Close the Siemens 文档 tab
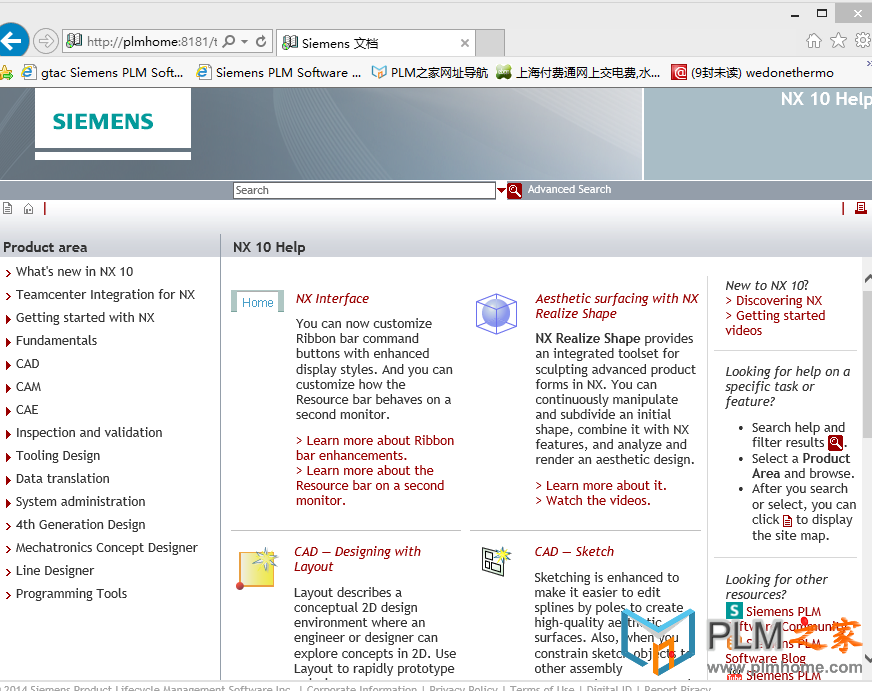The image size is (872, 691). (465, 43)
